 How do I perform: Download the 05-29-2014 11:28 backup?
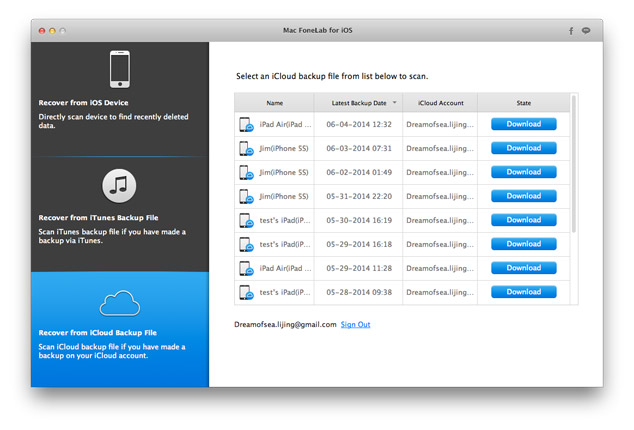pyautogui.click(x=524, y=268)
